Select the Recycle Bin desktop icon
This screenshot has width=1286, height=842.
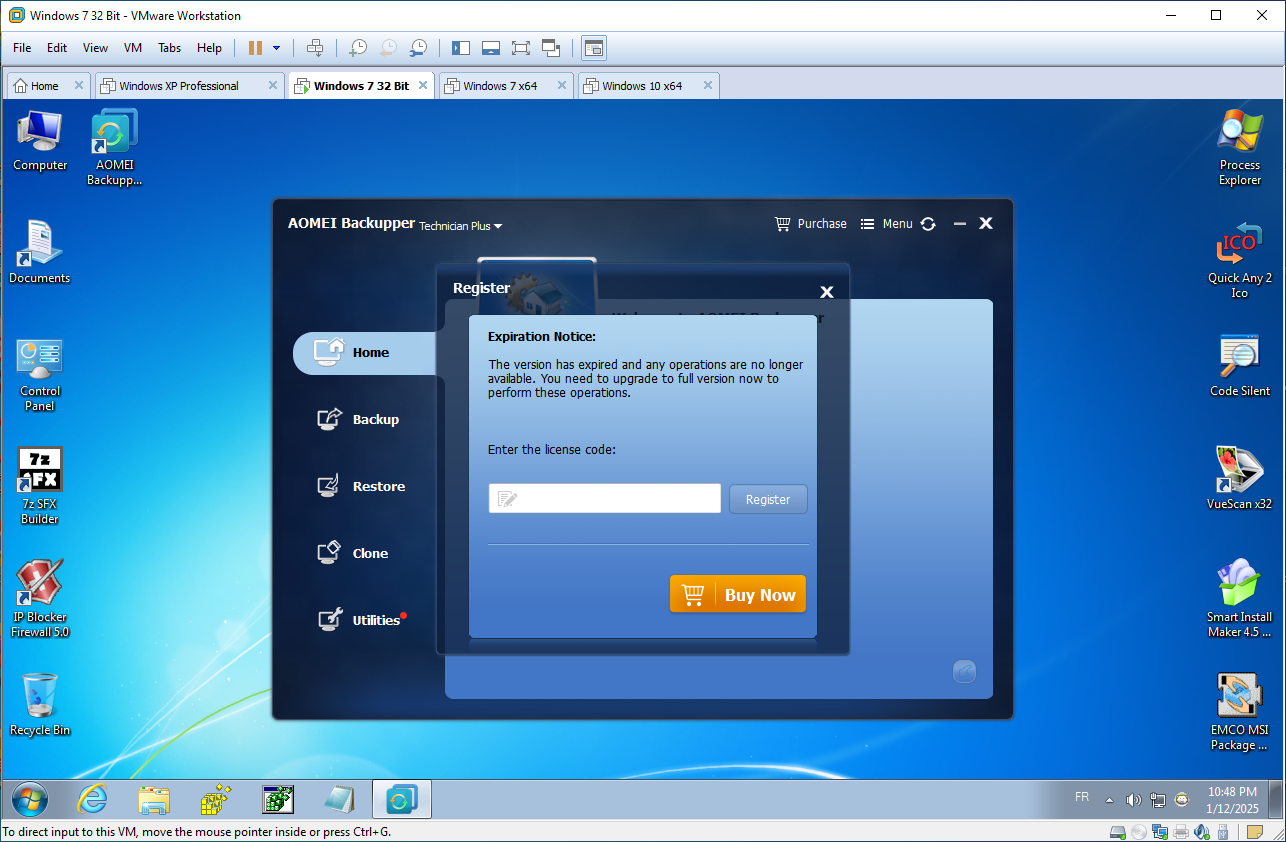click(x=40, y=705)
